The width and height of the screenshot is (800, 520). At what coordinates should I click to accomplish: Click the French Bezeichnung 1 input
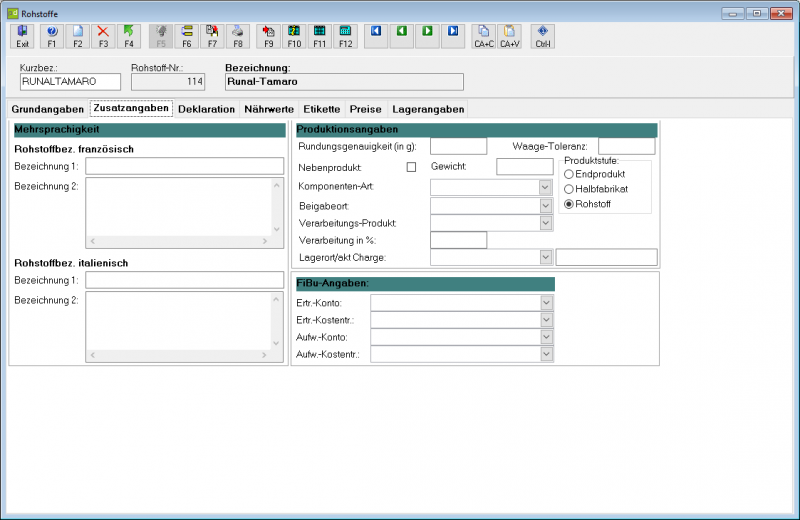click(x=185, y=166)
